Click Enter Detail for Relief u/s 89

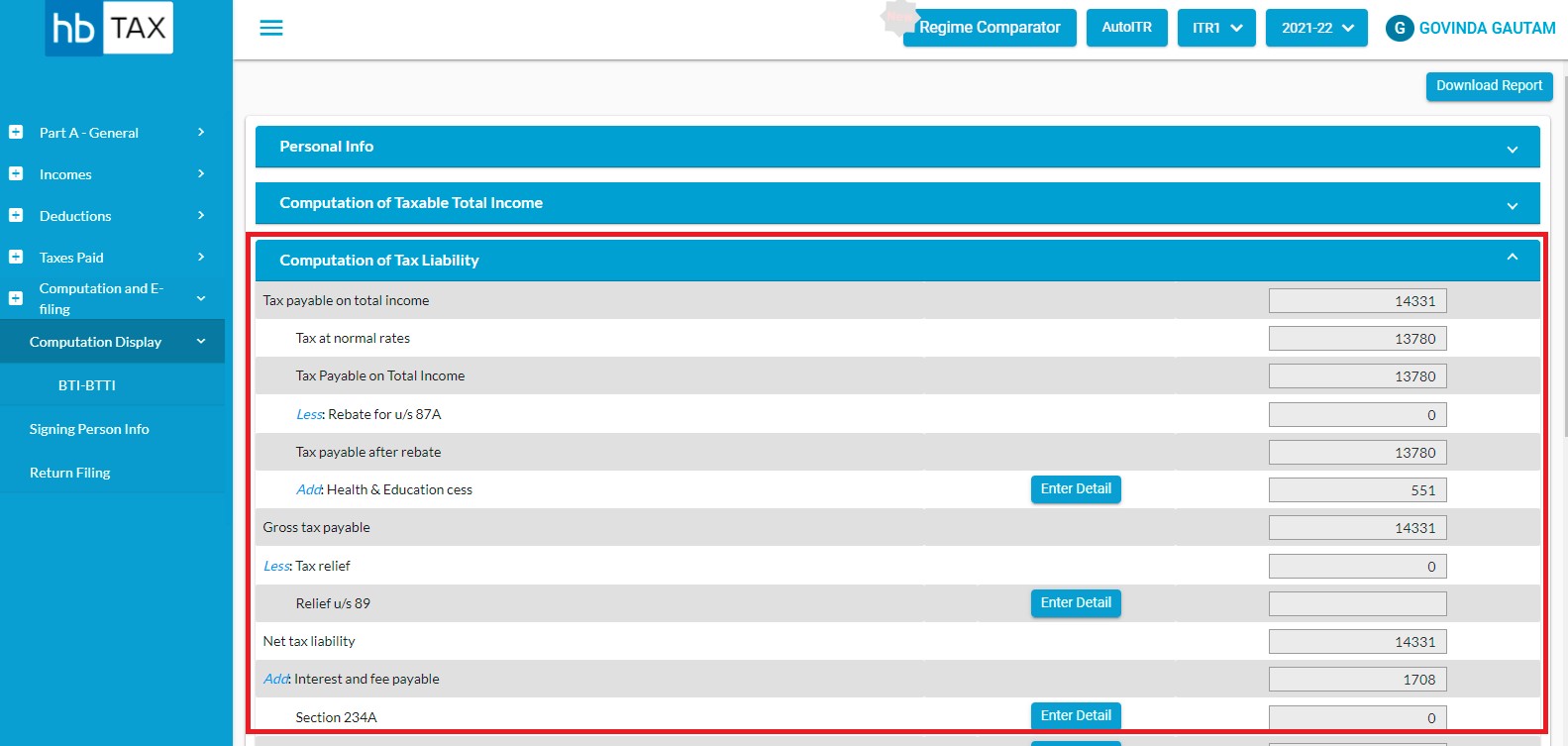click(1076, 603)
